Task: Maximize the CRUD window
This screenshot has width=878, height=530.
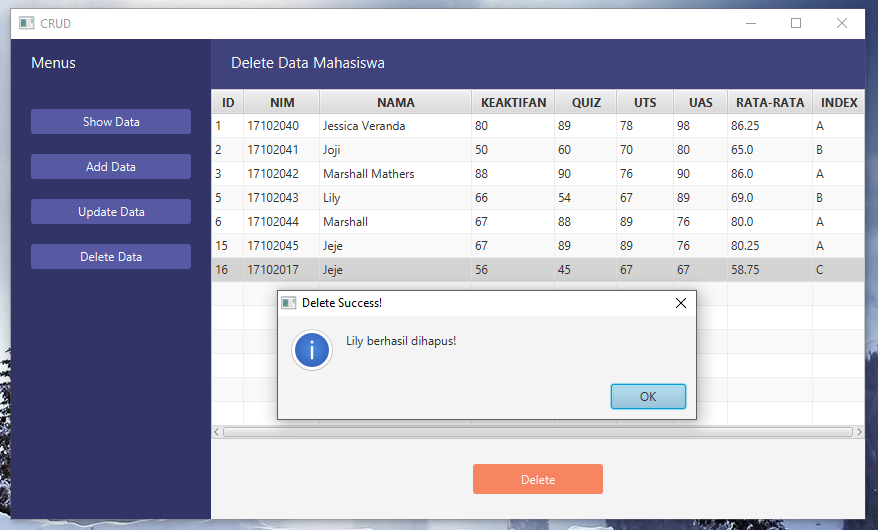Action: (796, 23)
